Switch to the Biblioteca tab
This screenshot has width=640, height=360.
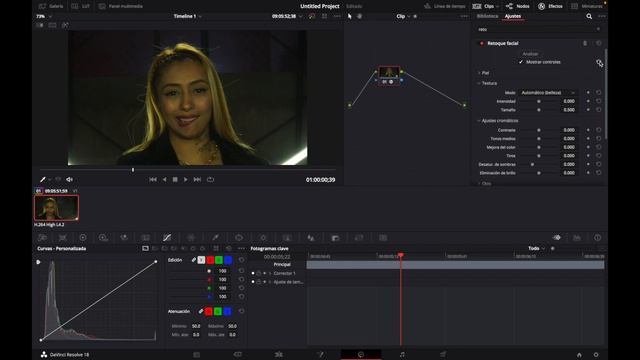pos(487,16)
